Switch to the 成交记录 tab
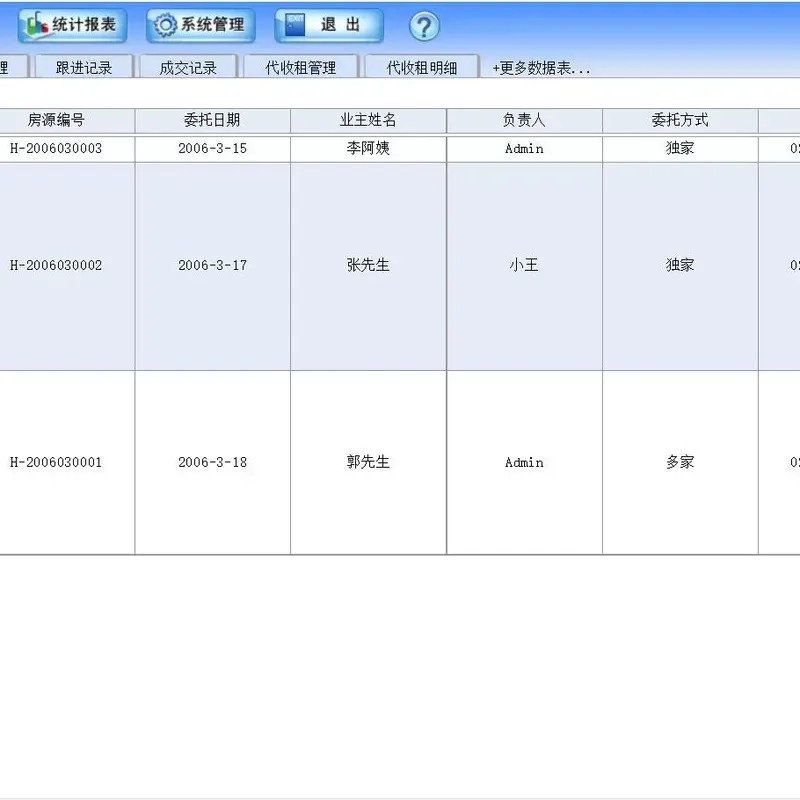The width and height of the screenshot is (800, 800). pyautogui.click(x=187, y=65)
